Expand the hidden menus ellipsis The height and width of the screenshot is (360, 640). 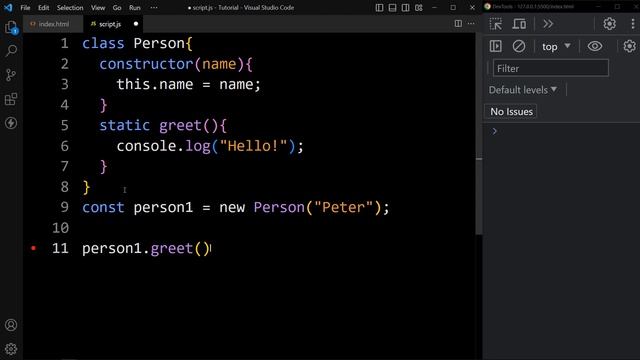pos(153,7)
